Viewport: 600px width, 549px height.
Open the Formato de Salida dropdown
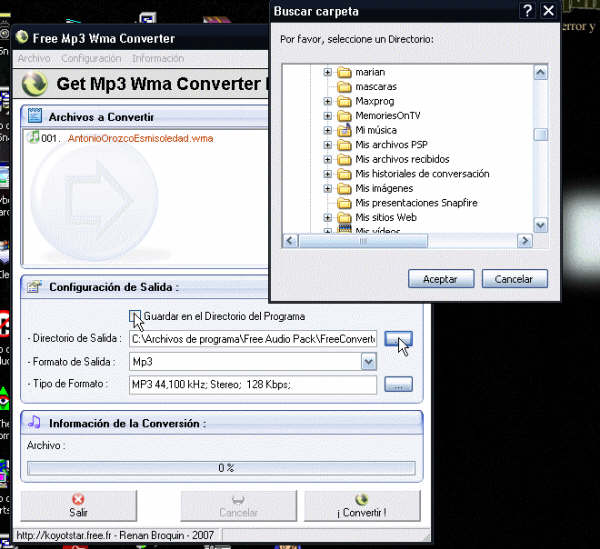click(368, 362)
